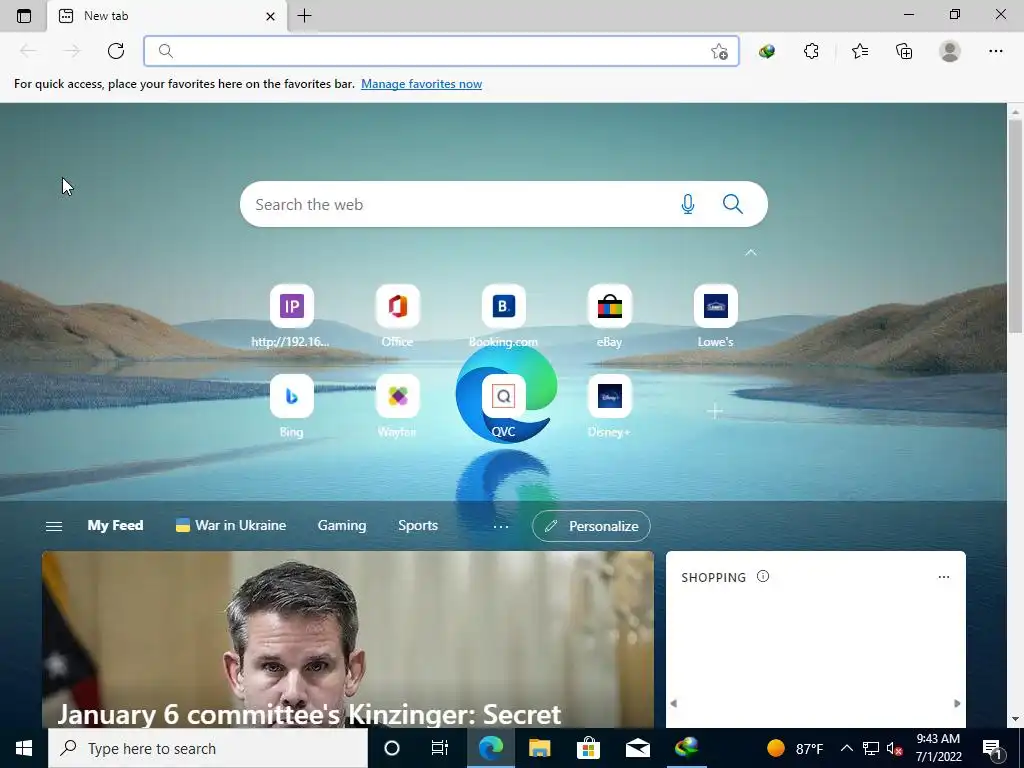The image size is (1024, 768).
Task: Click the network tray icon
Action: [x=871, y=748]
